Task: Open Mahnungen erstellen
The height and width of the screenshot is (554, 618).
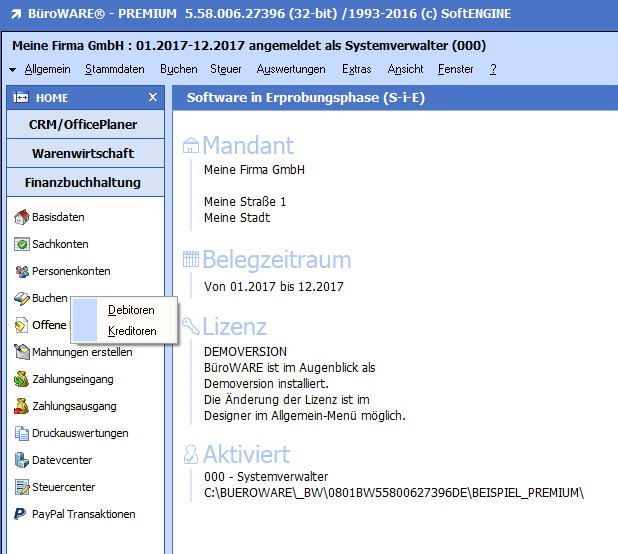Action: (x=82, y=352)
